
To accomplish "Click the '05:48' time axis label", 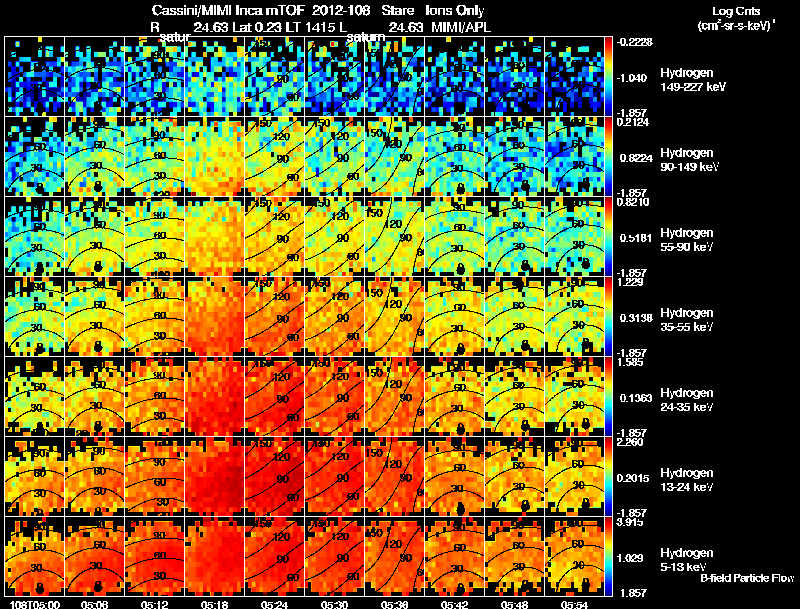I will [514, 604].
